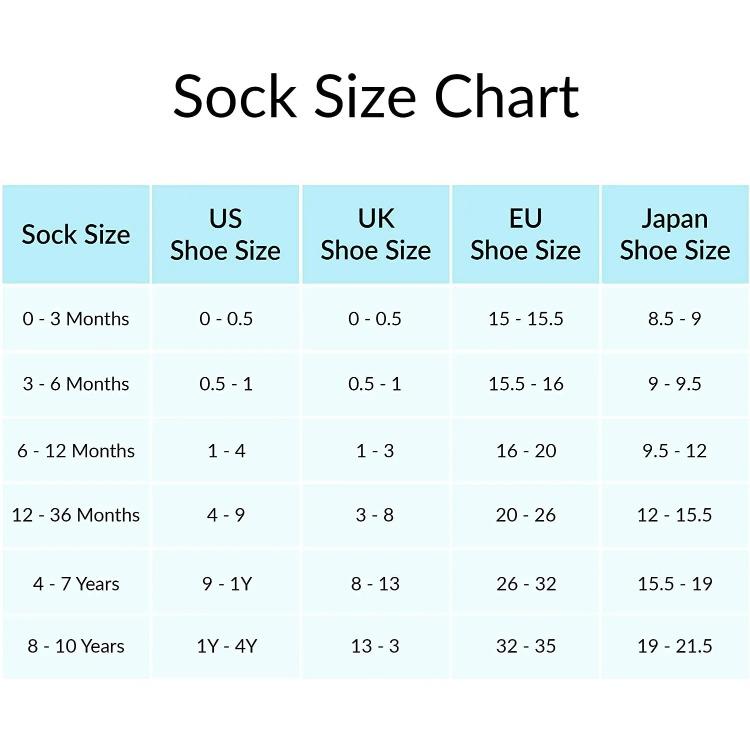750x750 pixels.
Task: Click the EU Shoe Size header
Action: tap(525, 235)
